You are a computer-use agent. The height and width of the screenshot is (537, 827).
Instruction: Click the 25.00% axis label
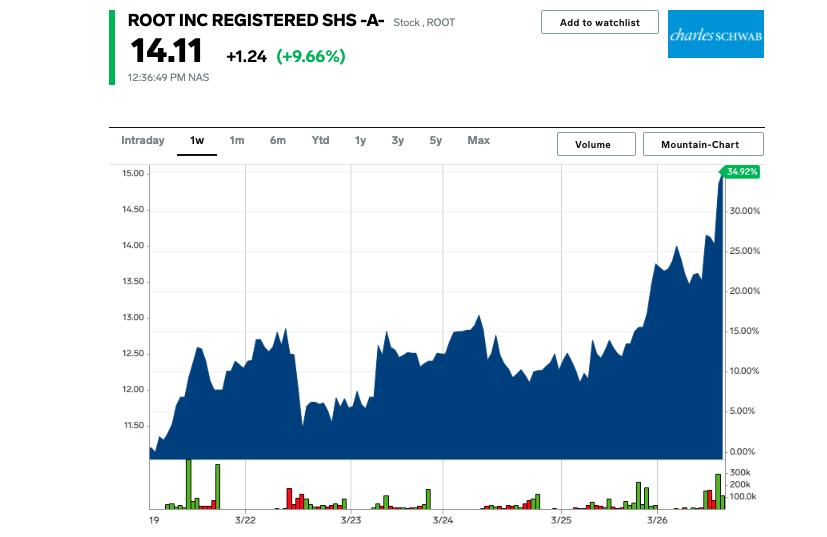pyautogui.click(x=745, y=251)
